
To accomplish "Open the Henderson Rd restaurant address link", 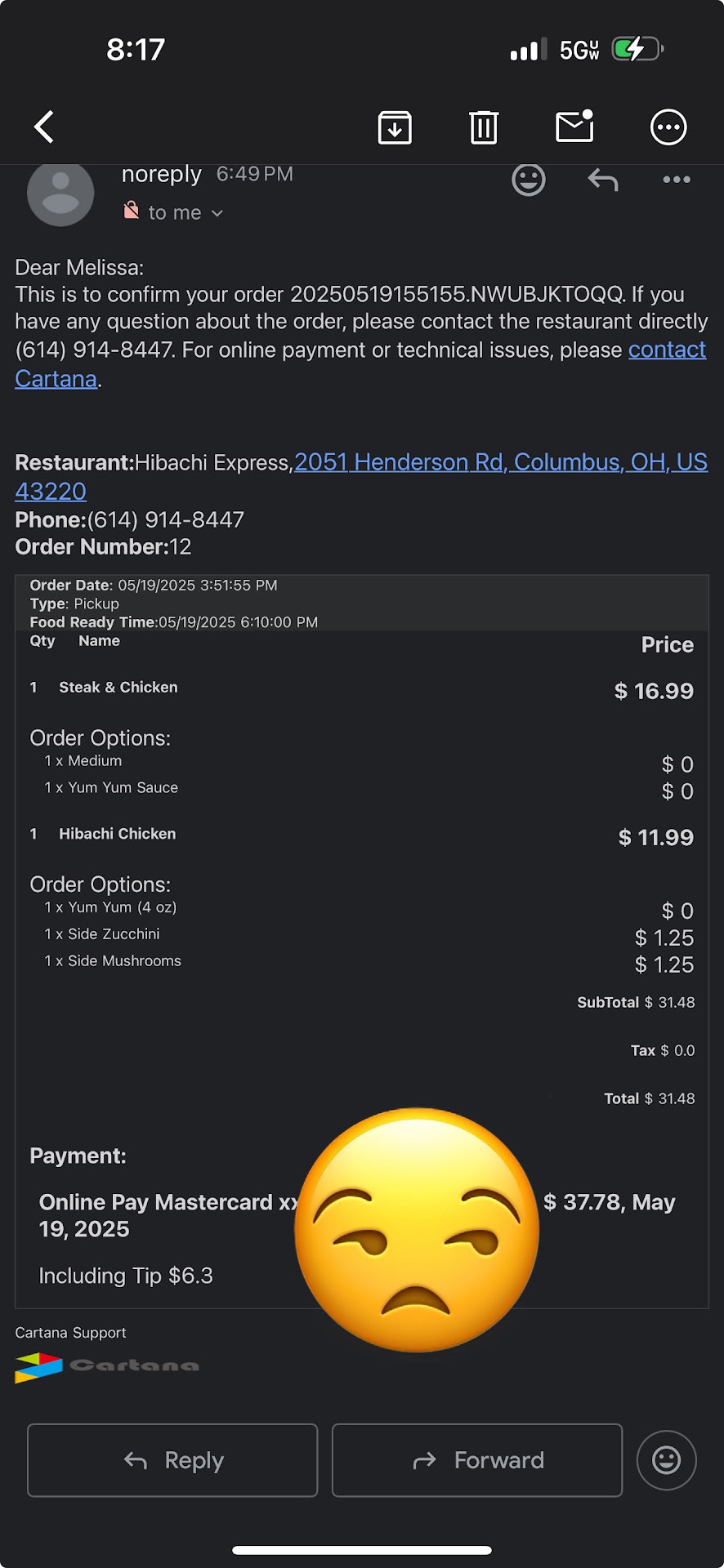I will 500,462.
